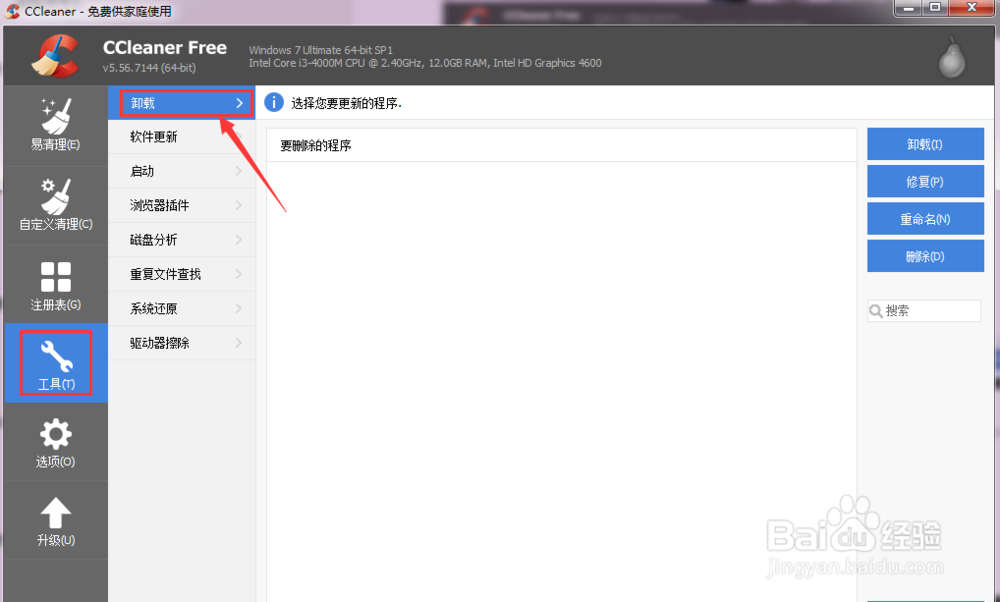Click chevron next to 驱动器擦除

pos(239,343)
